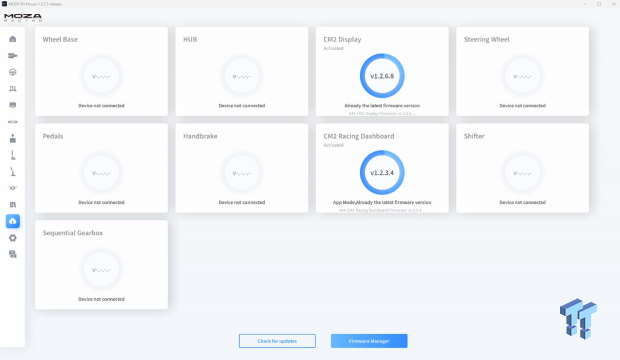This screenshot has height=360, width=620.
Task: Click 'Activated' label under CM2 Display
Action: (333, 48)
